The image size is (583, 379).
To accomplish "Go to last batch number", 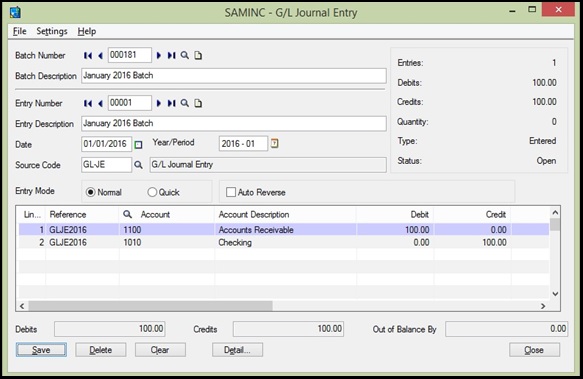I will [x=171, y=55].
